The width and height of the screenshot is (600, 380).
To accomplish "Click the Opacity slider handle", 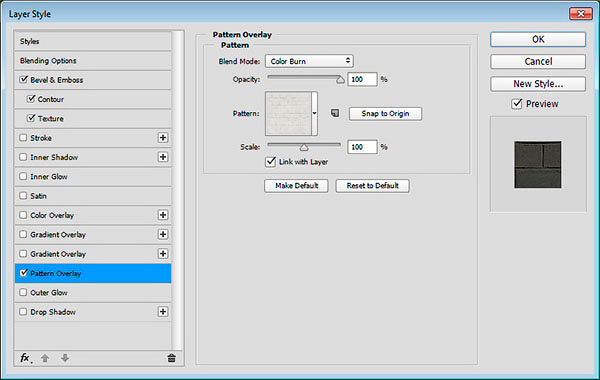I will click(340, 80).
